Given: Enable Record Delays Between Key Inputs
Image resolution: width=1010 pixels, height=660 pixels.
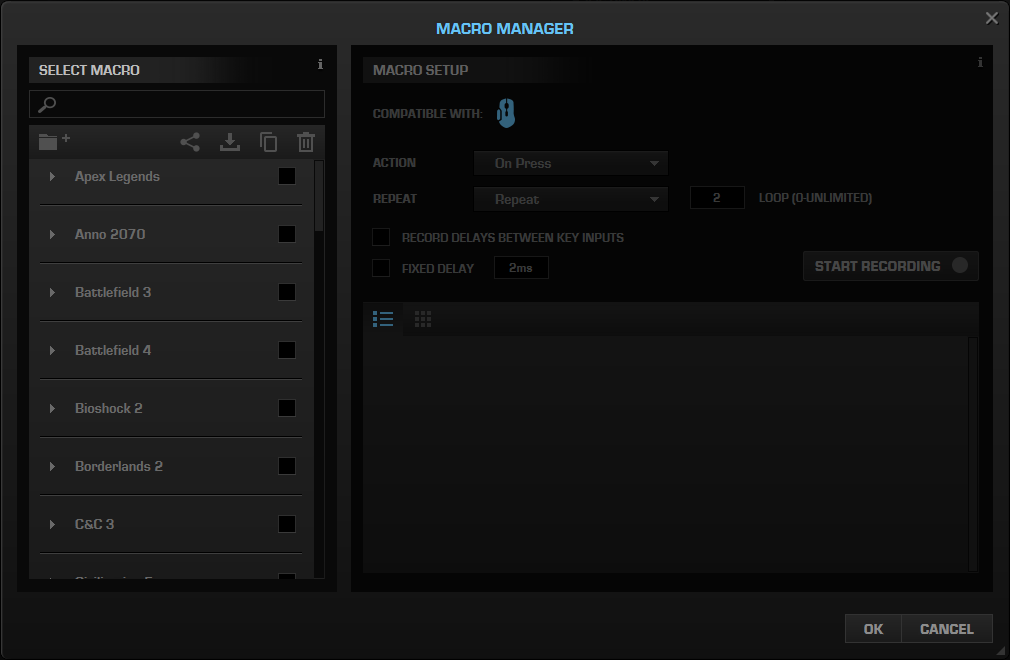Looking at the screenshot, I should pos(381,237).
